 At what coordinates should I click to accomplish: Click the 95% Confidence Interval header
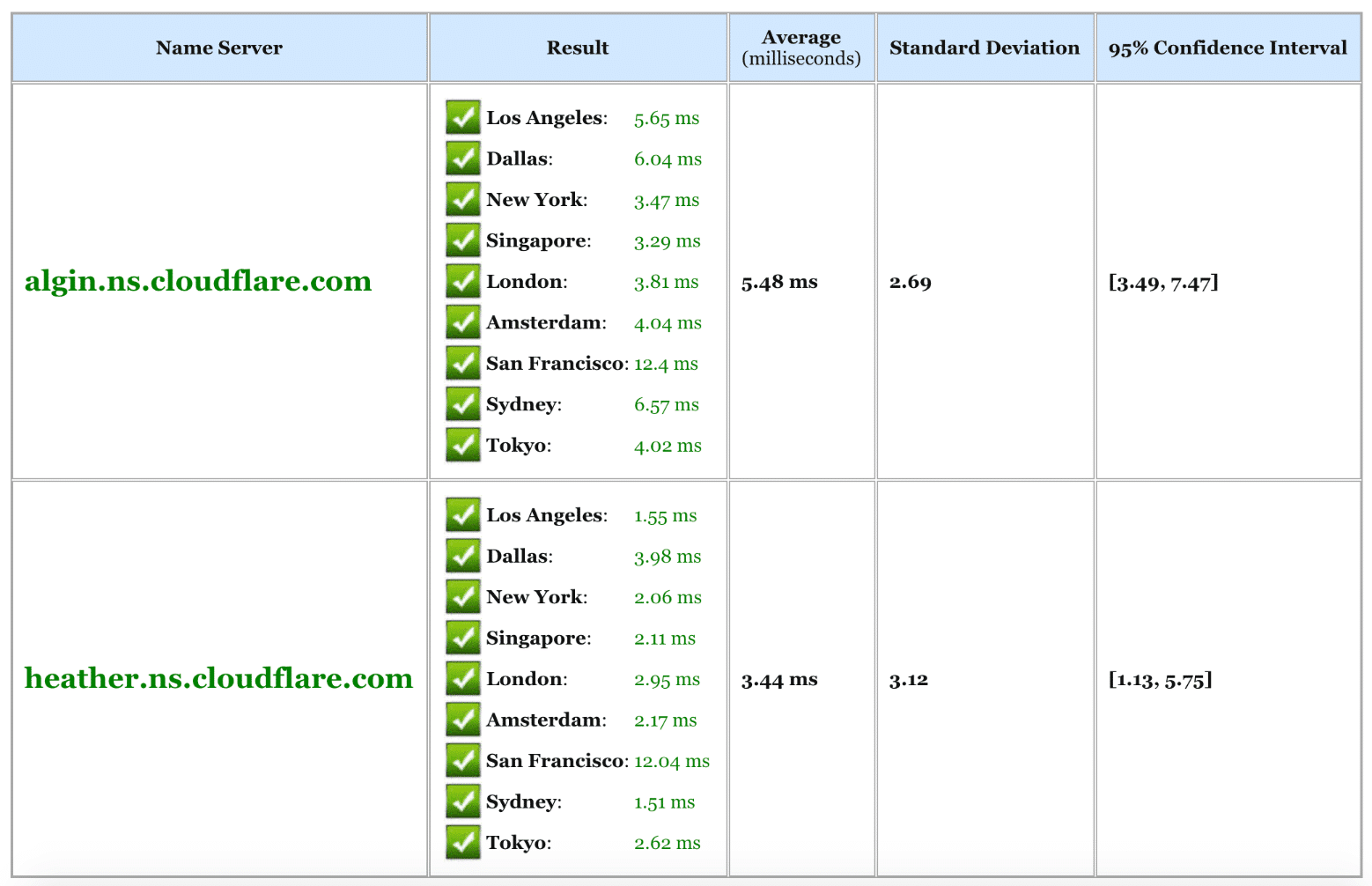point(1228,48)
